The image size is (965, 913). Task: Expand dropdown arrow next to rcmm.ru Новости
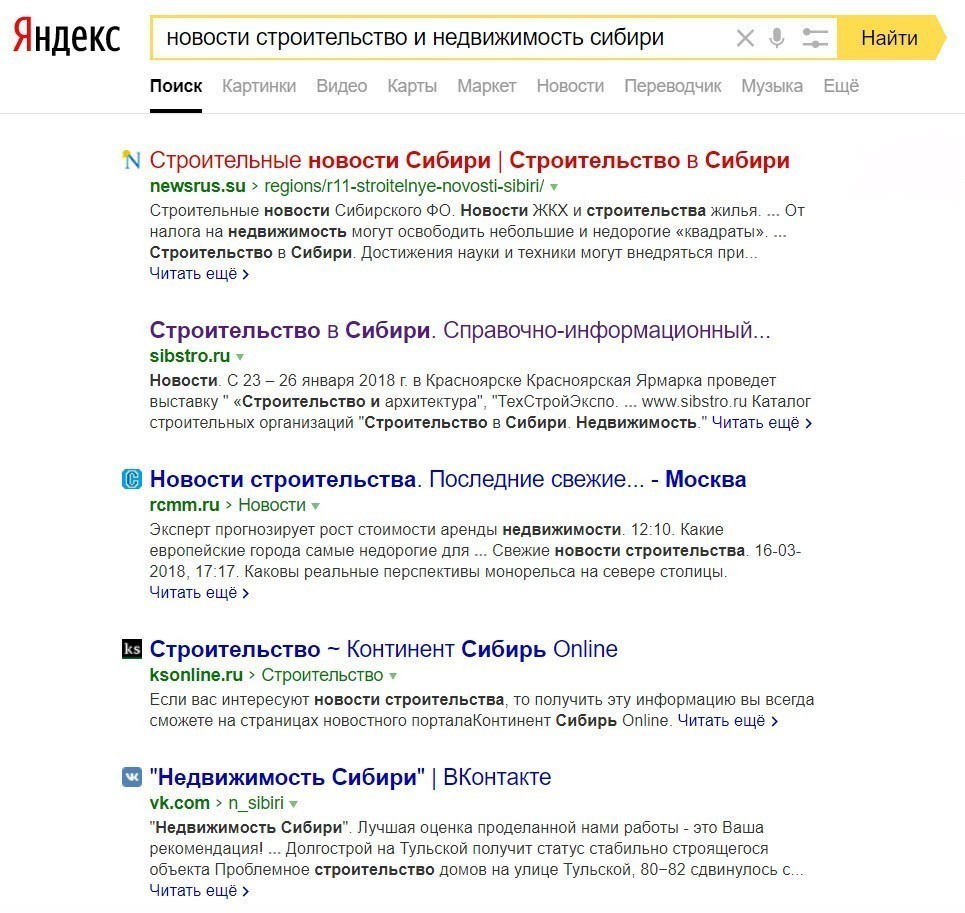click(x=316, y=506)
